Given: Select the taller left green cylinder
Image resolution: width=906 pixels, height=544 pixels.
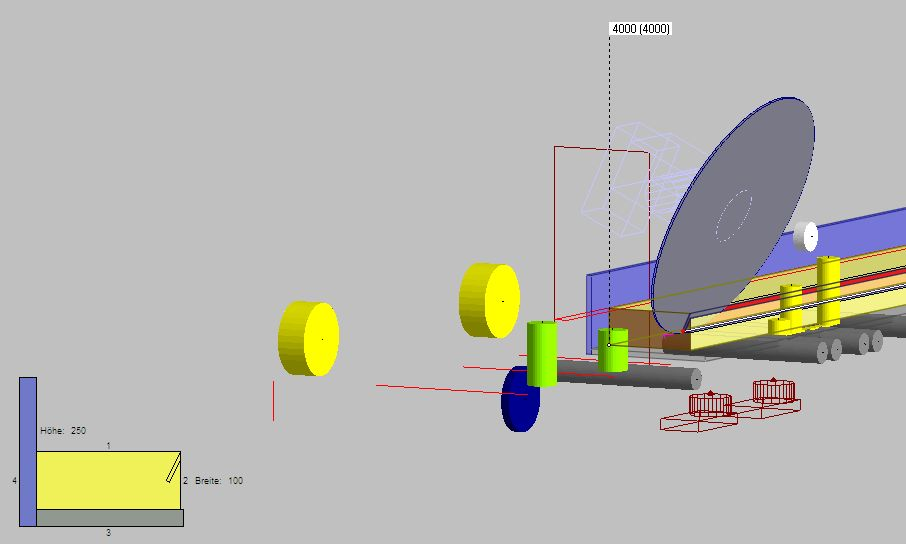Looking at the screenshot, I should click(x=541, y=354).
